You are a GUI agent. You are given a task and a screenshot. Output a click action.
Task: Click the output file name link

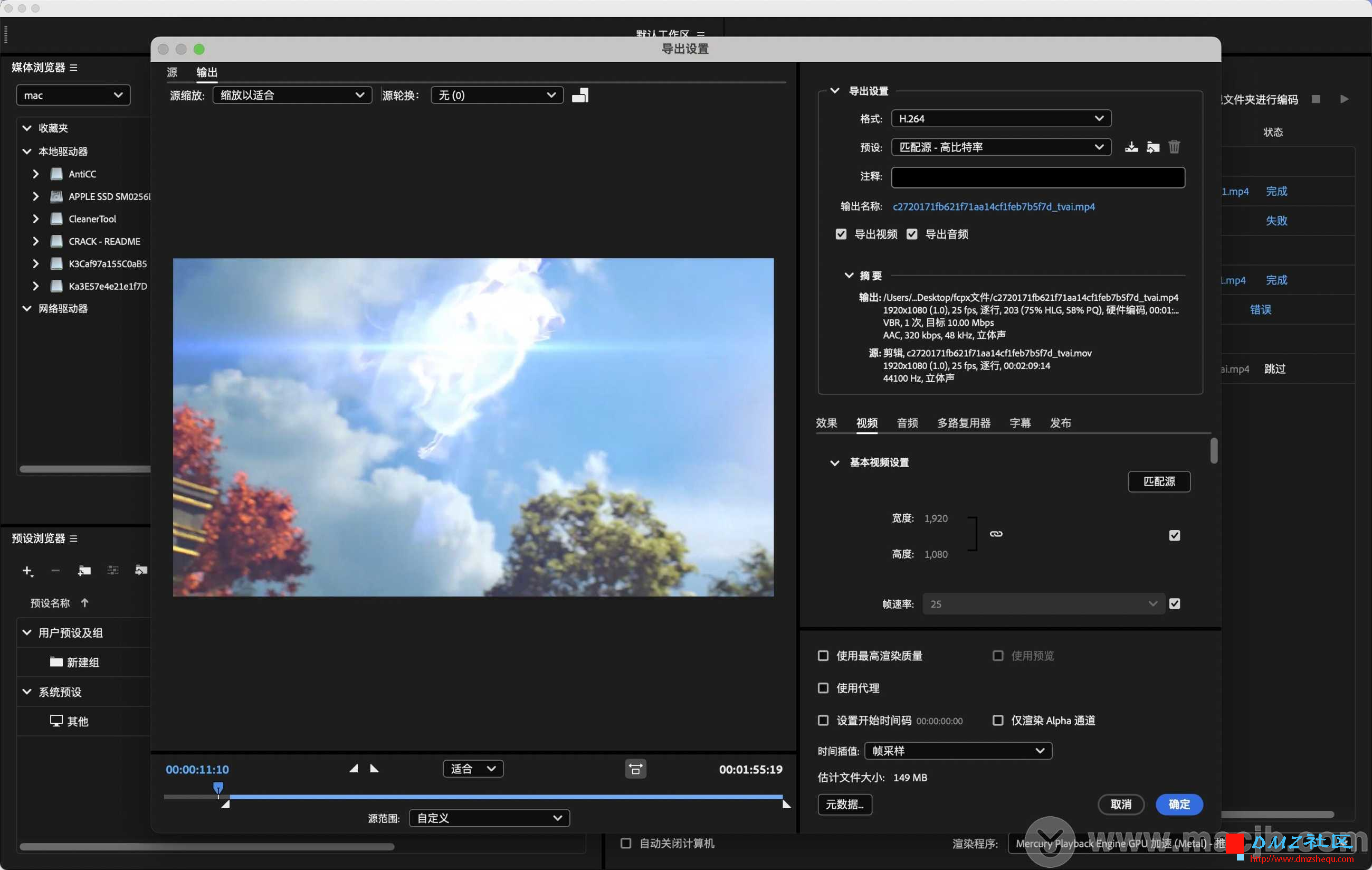click(993, 206)
